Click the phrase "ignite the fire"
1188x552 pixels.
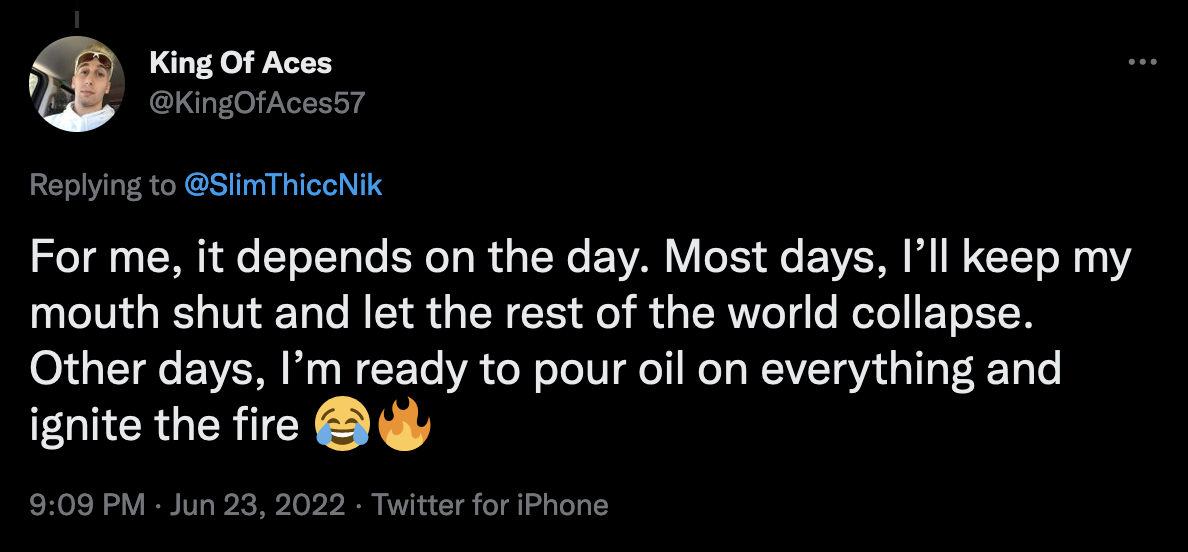pyautogui.click(x=165, y=426)
